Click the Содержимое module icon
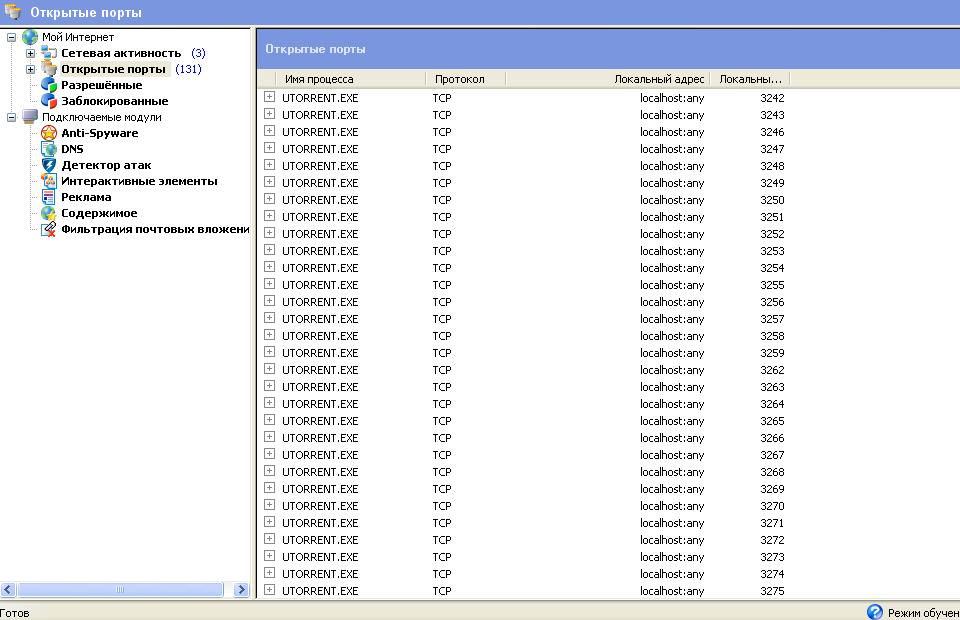960x620 pixels. (48, 213)
